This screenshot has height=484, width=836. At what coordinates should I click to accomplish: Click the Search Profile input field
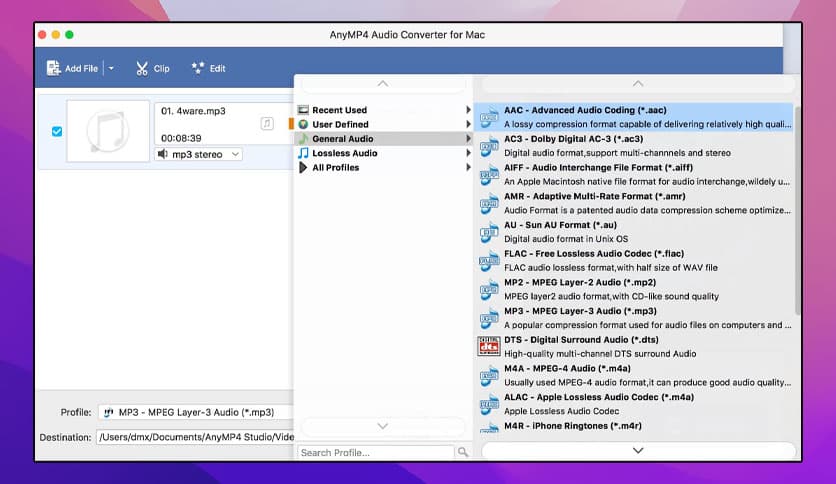pos(375,453)
